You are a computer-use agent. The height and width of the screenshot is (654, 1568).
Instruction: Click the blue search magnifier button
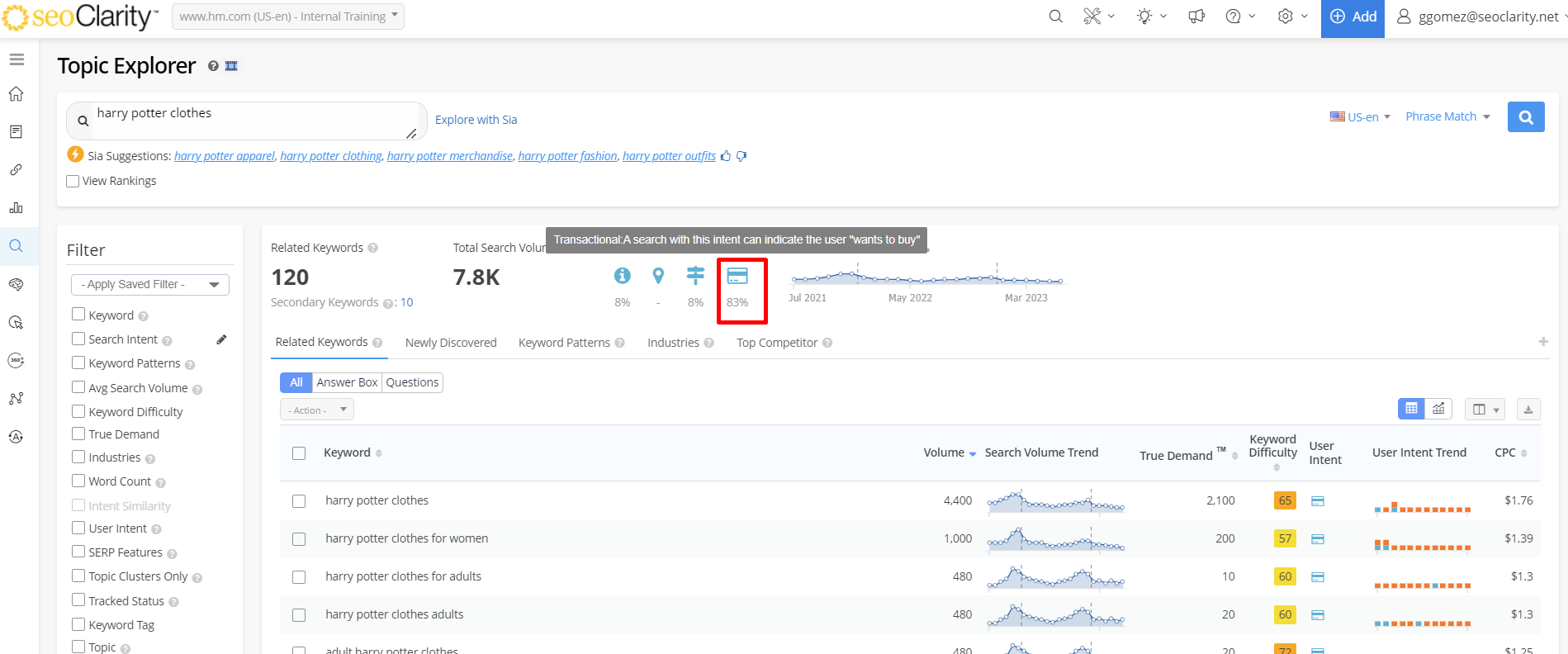point(1525,117)
